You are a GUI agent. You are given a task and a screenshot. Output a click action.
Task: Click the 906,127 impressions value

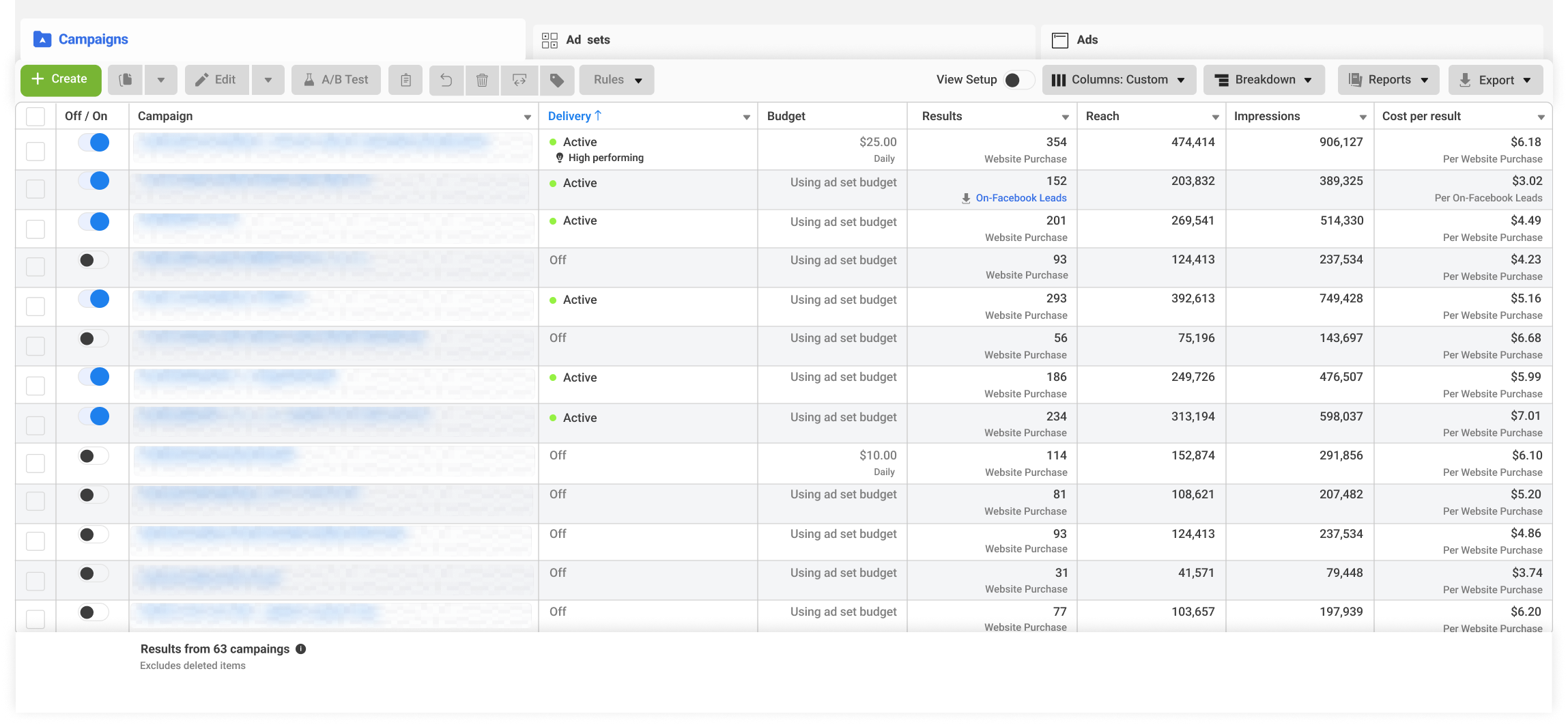pos(1341,142)
